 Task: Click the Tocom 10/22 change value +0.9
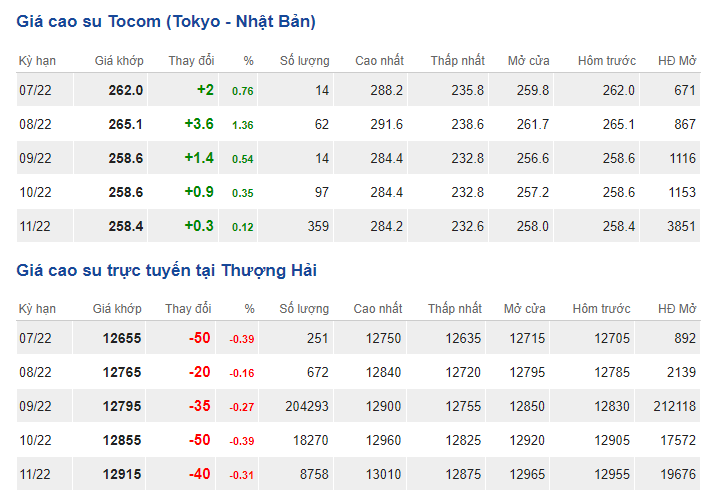click(199, 192)
